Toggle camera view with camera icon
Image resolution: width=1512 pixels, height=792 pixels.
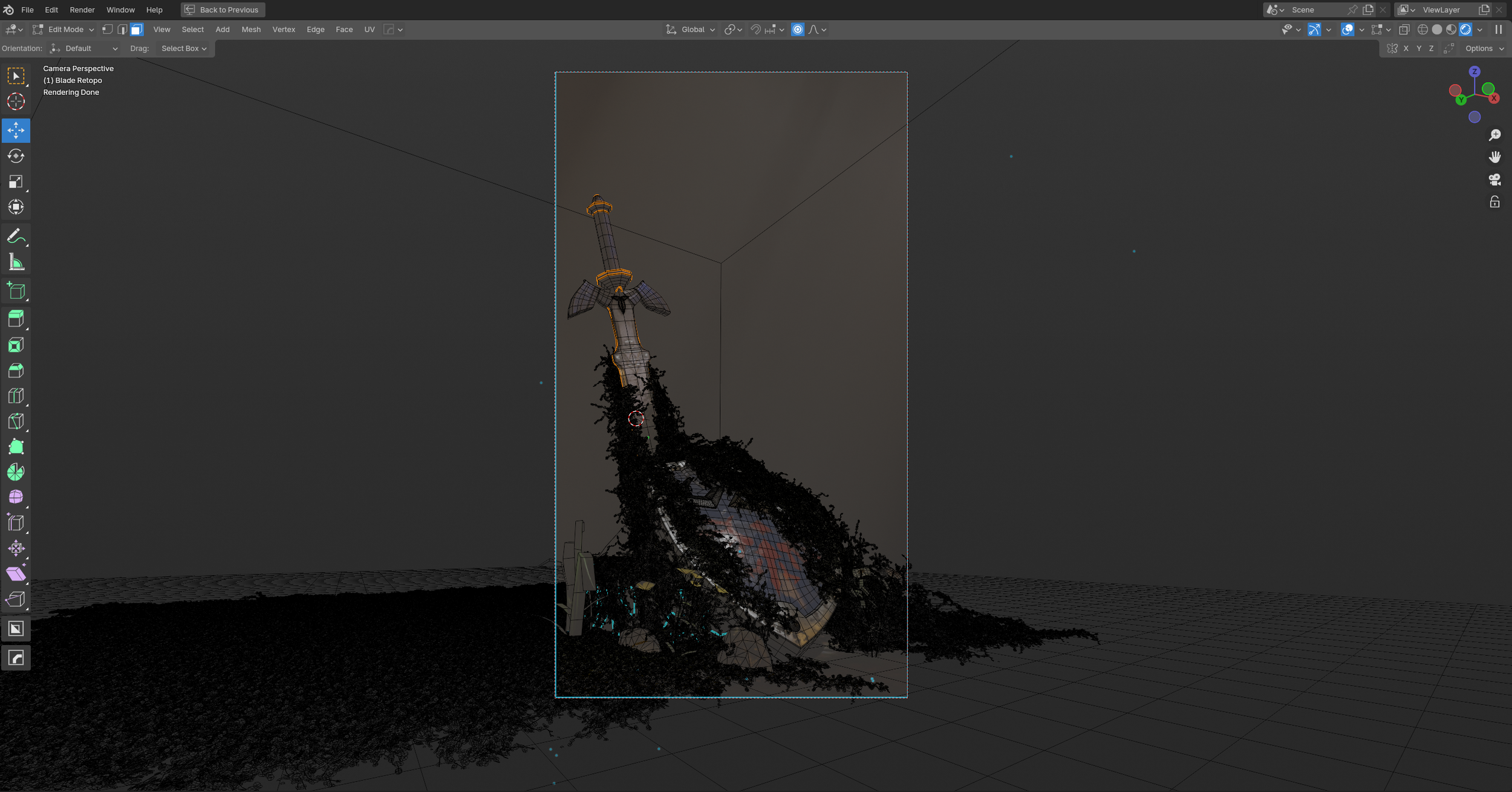click(1494, 180)
